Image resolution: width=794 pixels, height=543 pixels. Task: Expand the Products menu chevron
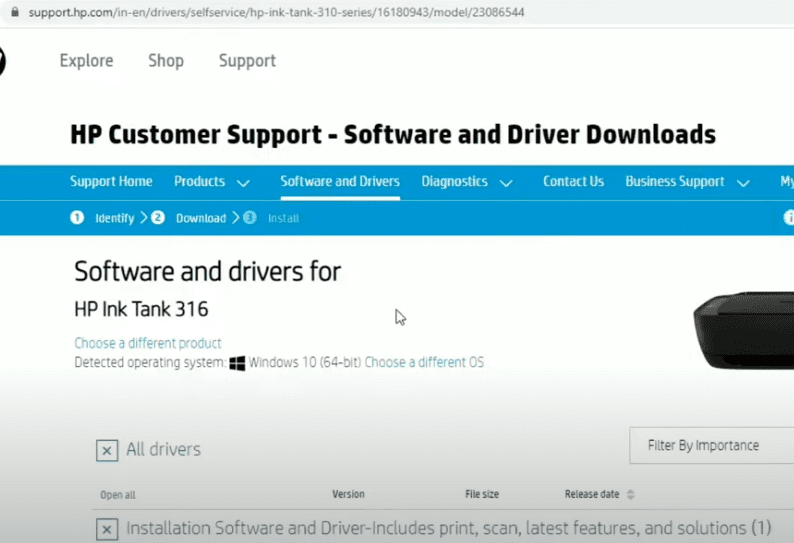[x=243, y=183]
